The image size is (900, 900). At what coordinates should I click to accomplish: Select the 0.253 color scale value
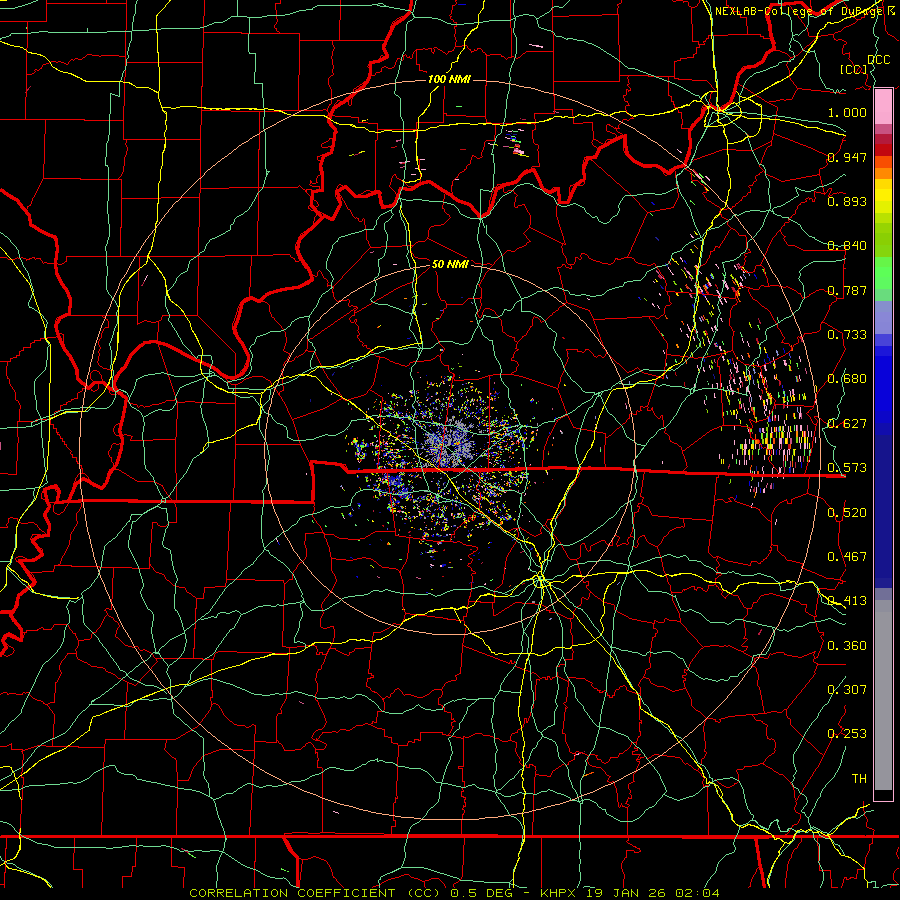(847, 734)
